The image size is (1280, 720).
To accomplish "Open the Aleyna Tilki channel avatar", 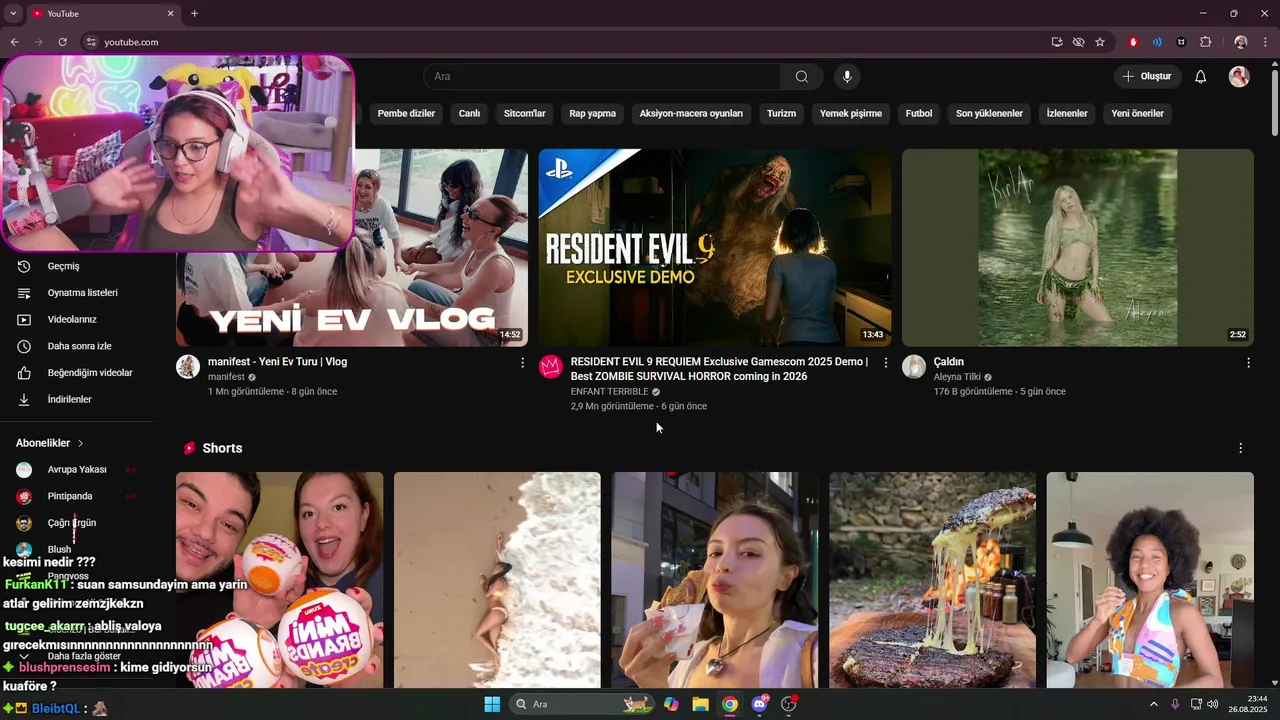I will 914,366.
